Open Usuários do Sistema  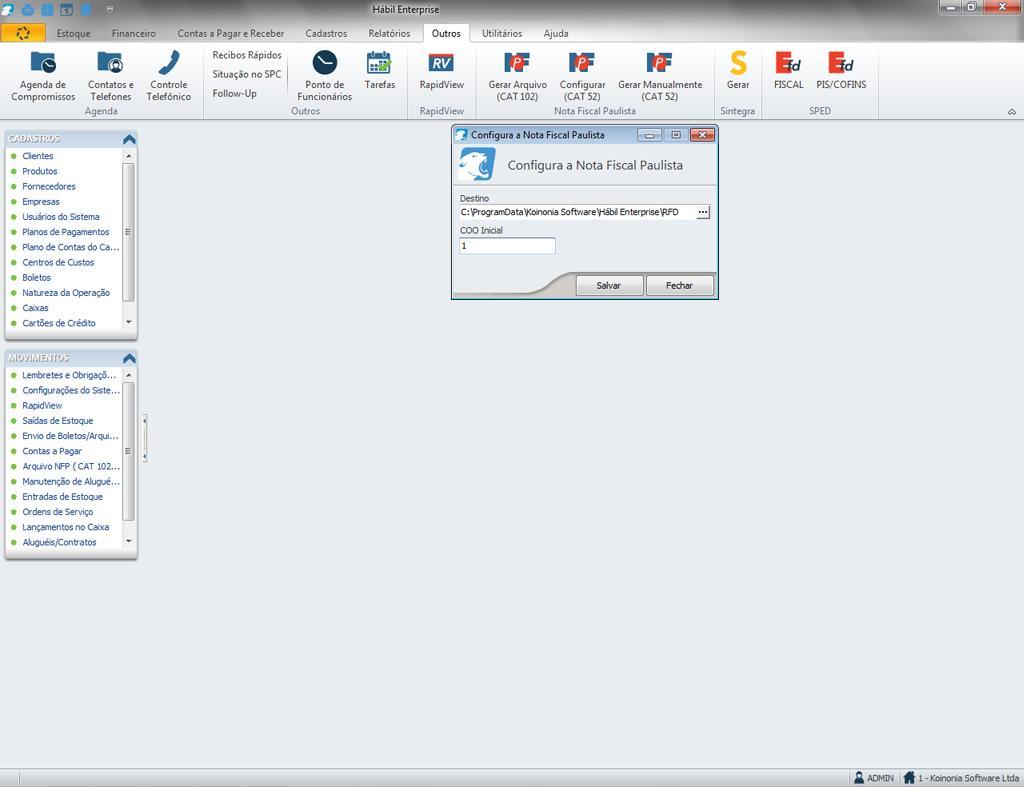point(61,217)
